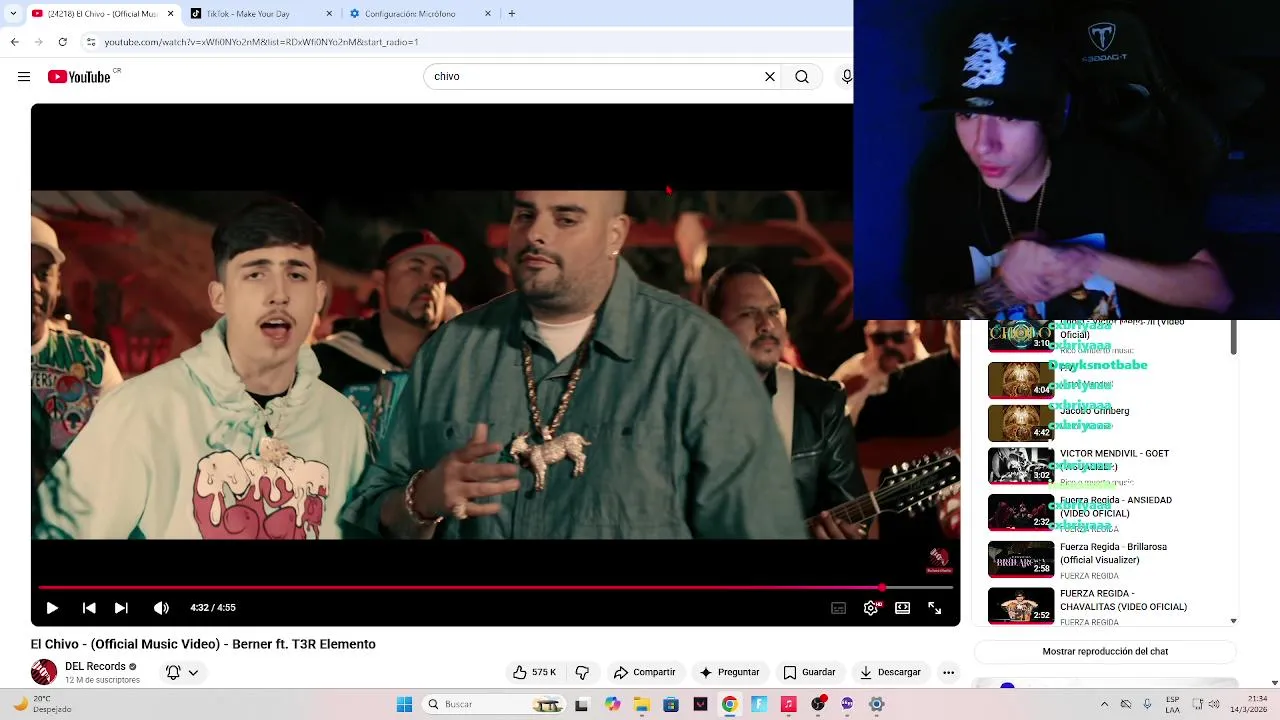This screenshot has height=720, width=1280.
Task: Open the Jacobo Grinberg video thumbnail
Action: coord(1021,423)
